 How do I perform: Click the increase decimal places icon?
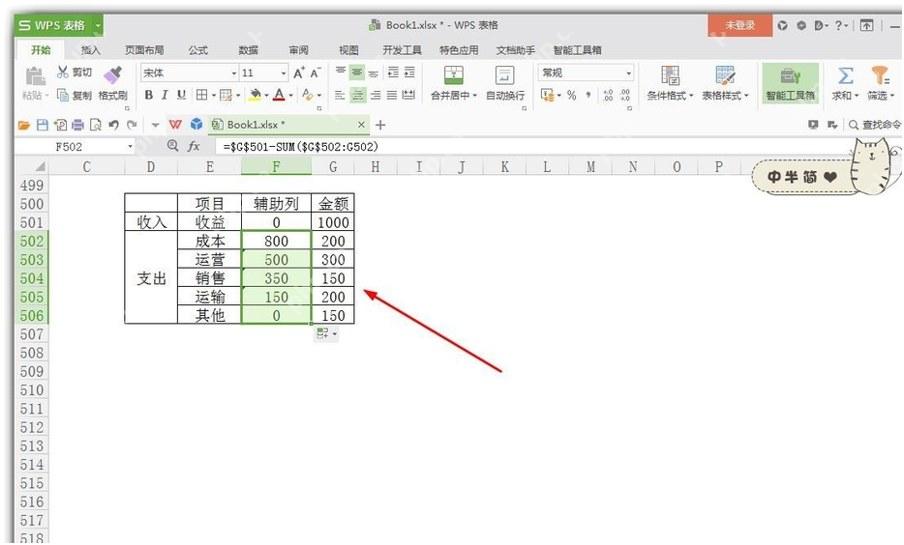608,95
